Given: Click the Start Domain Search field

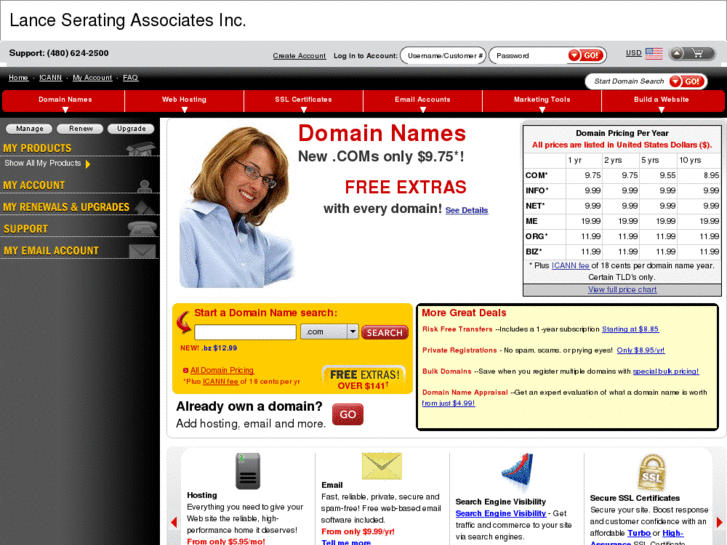Looking at the screenshot, I should pos(629,81).
